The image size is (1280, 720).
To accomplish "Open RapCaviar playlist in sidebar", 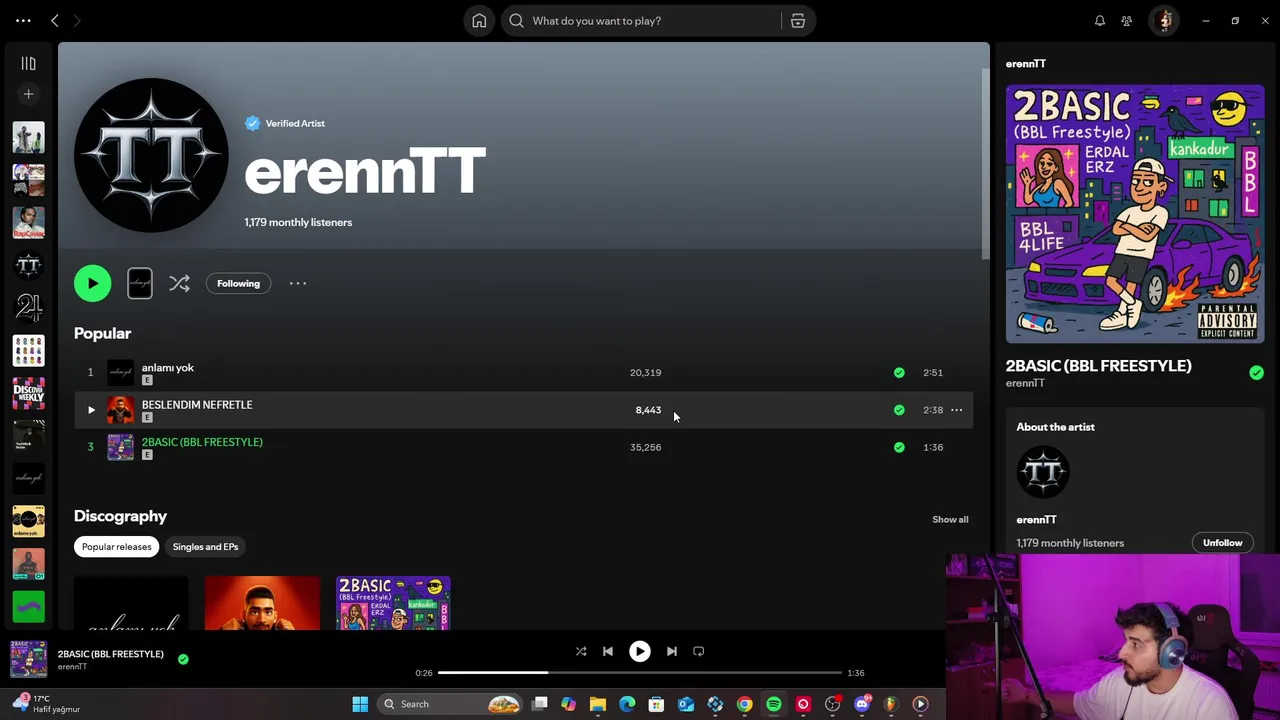I will (x=28, y=222).
